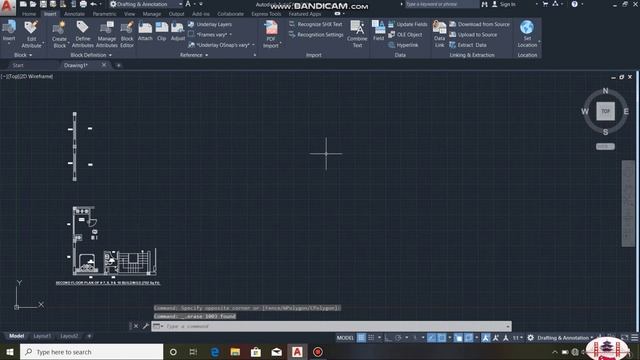The image size is (640, 360).
Task: Switch to the Home ribbon tab
Action: click(x=29, y=14)
